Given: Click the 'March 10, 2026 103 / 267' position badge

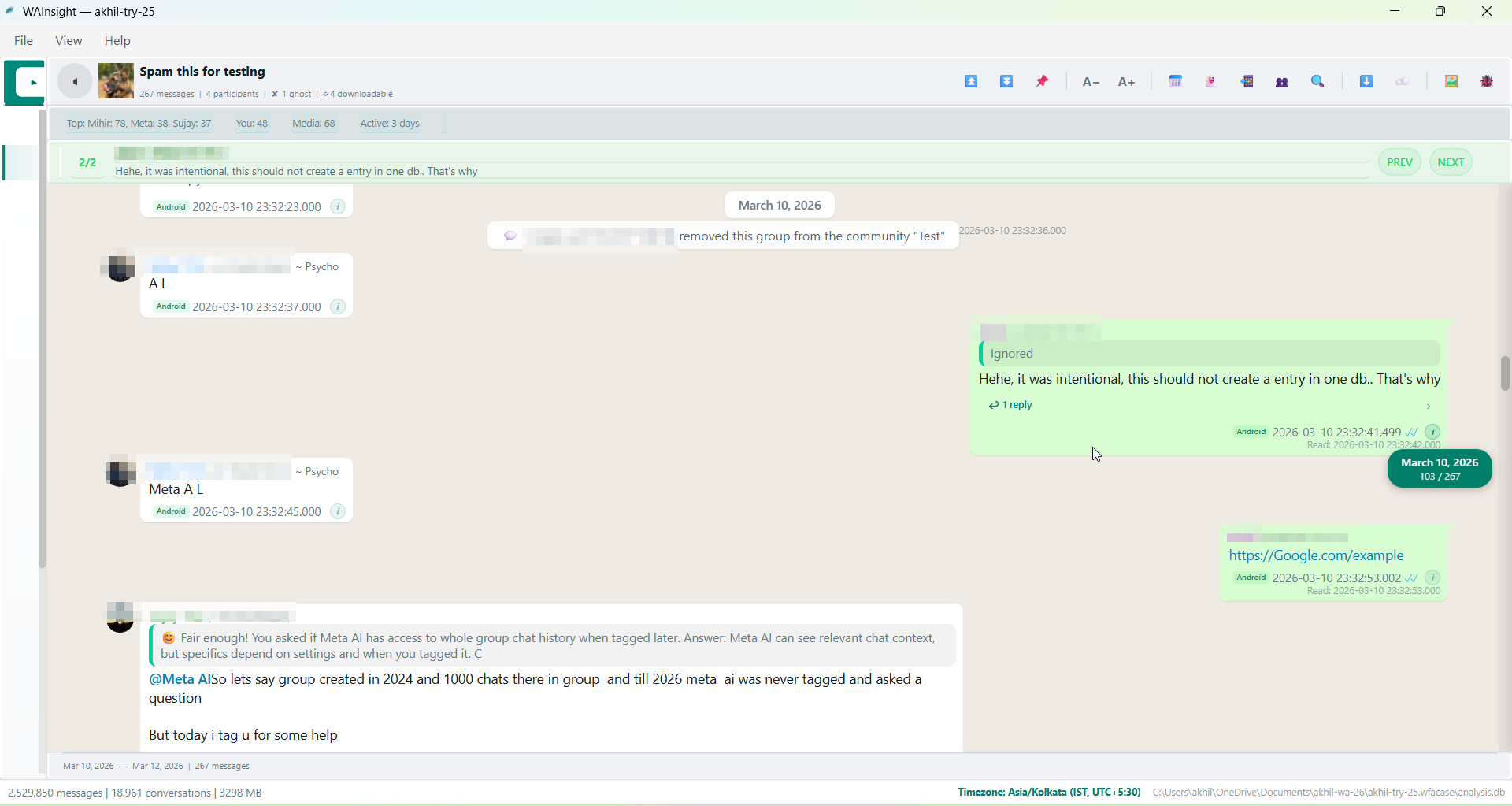Looking at the screenshot, I should click(x=1440, y=470).
